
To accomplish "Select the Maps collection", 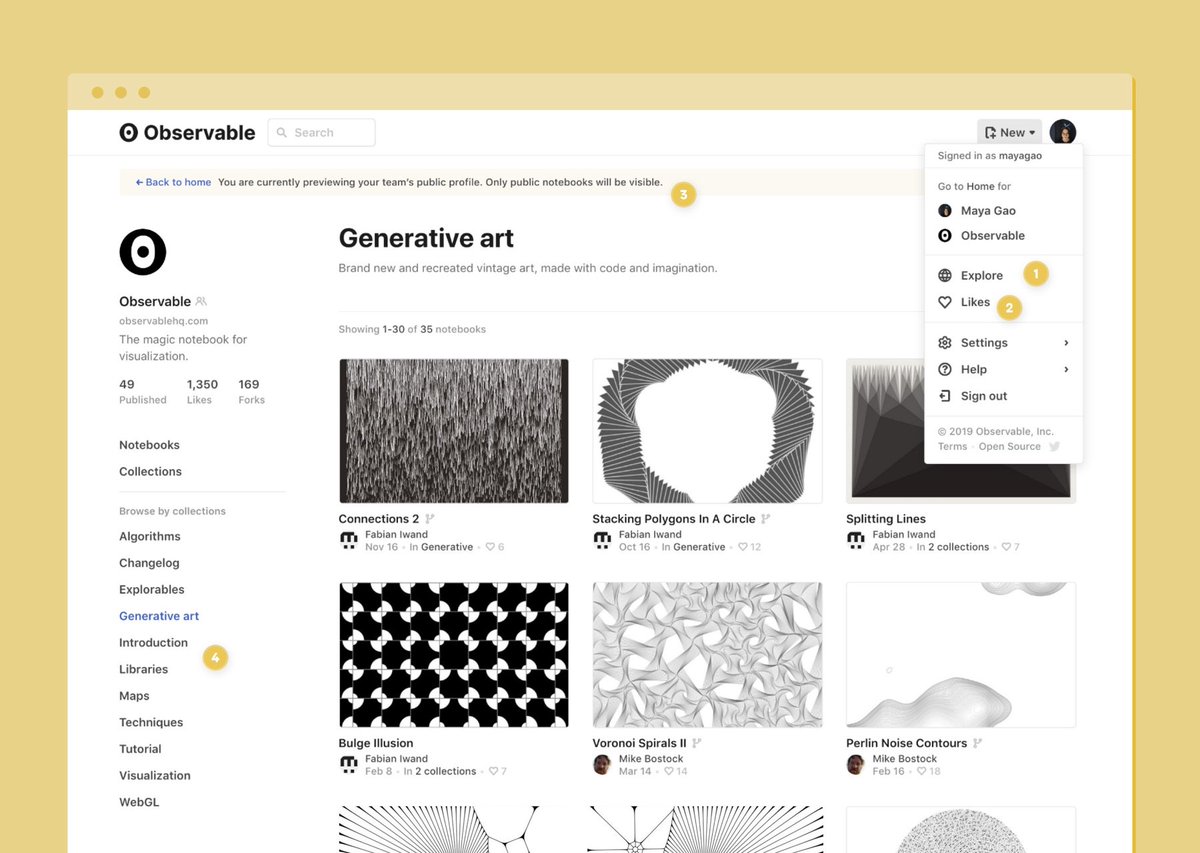I will 134,696.
